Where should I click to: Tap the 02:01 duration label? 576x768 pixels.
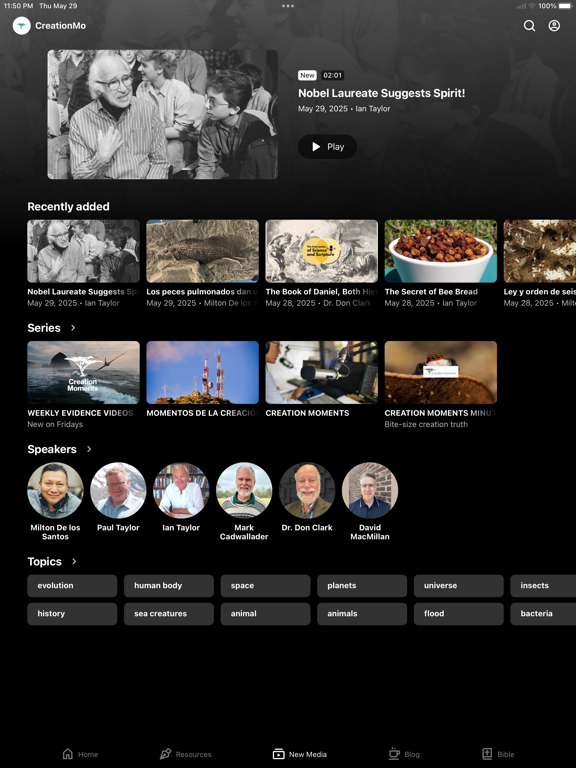332,75
